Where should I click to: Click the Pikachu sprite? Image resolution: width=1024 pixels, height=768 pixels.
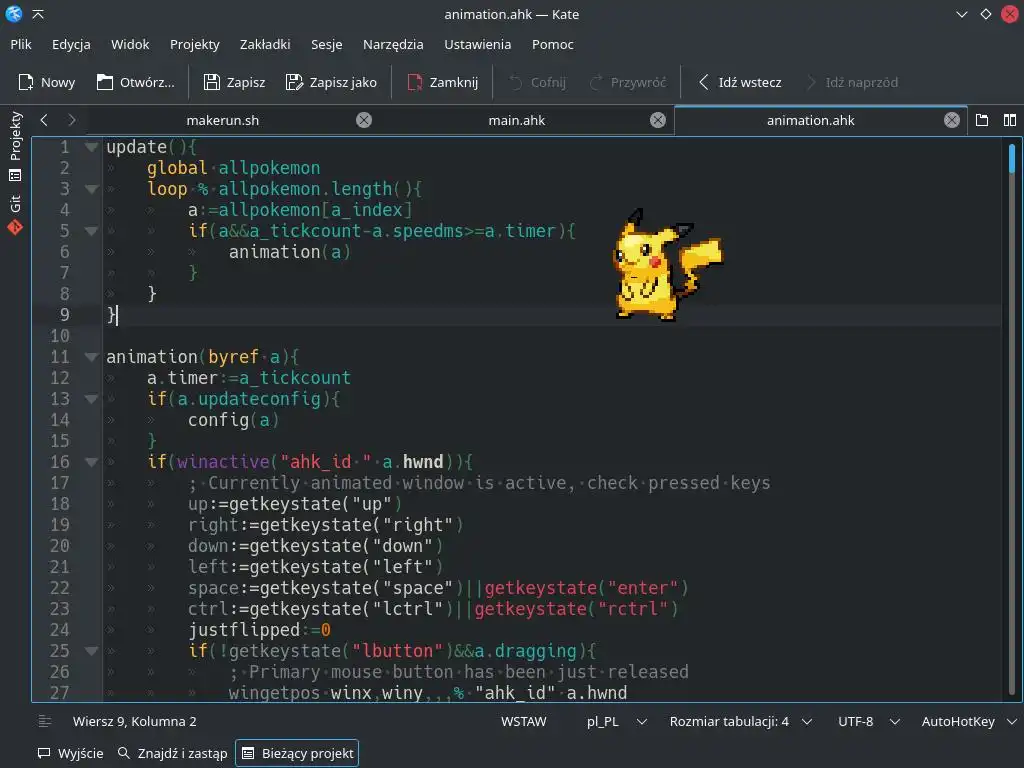point(666,264)
